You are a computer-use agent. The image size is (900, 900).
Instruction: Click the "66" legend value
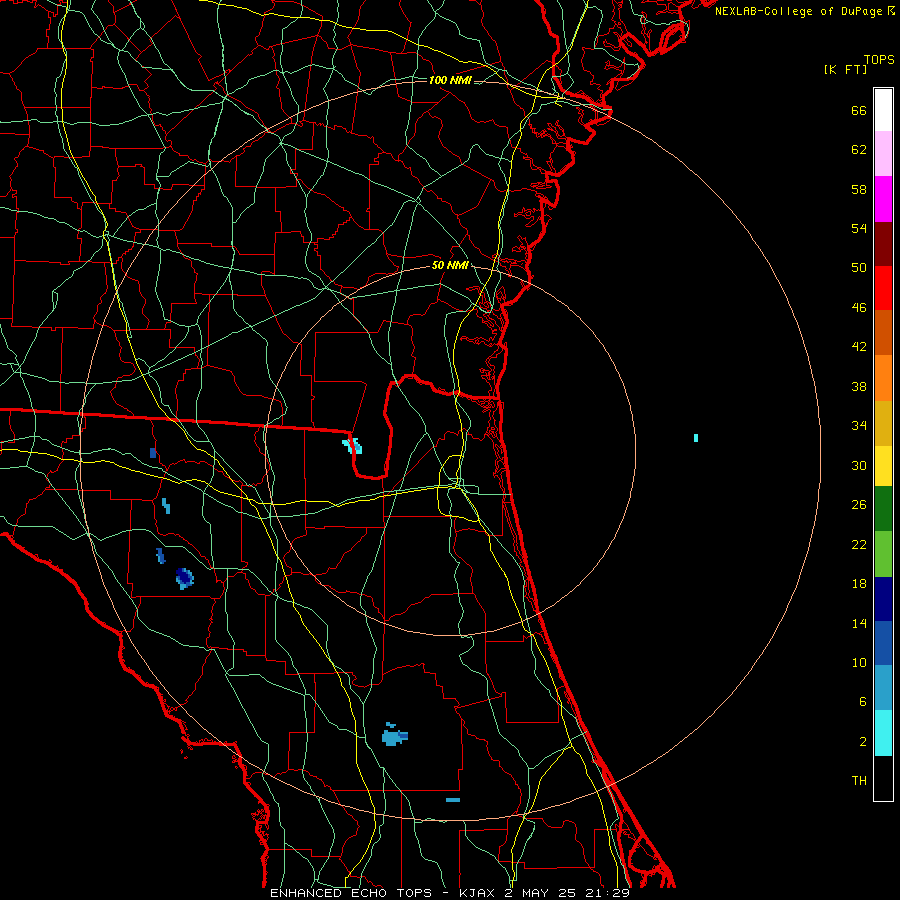click(859, 111)
